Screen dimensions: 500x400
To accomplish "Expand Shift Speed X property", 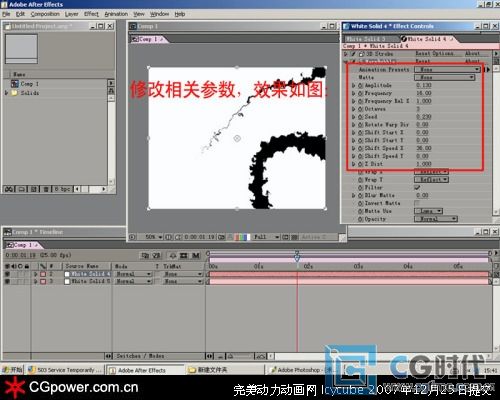I will 354,148.
